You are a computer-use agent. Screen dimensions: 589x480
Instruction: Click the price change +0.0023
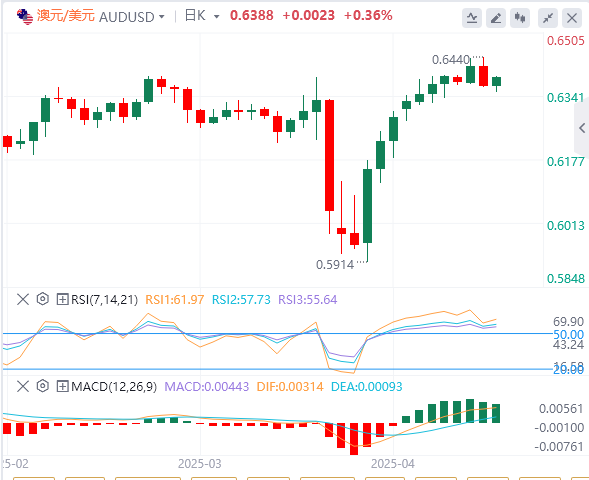click(x=308, y=15)
